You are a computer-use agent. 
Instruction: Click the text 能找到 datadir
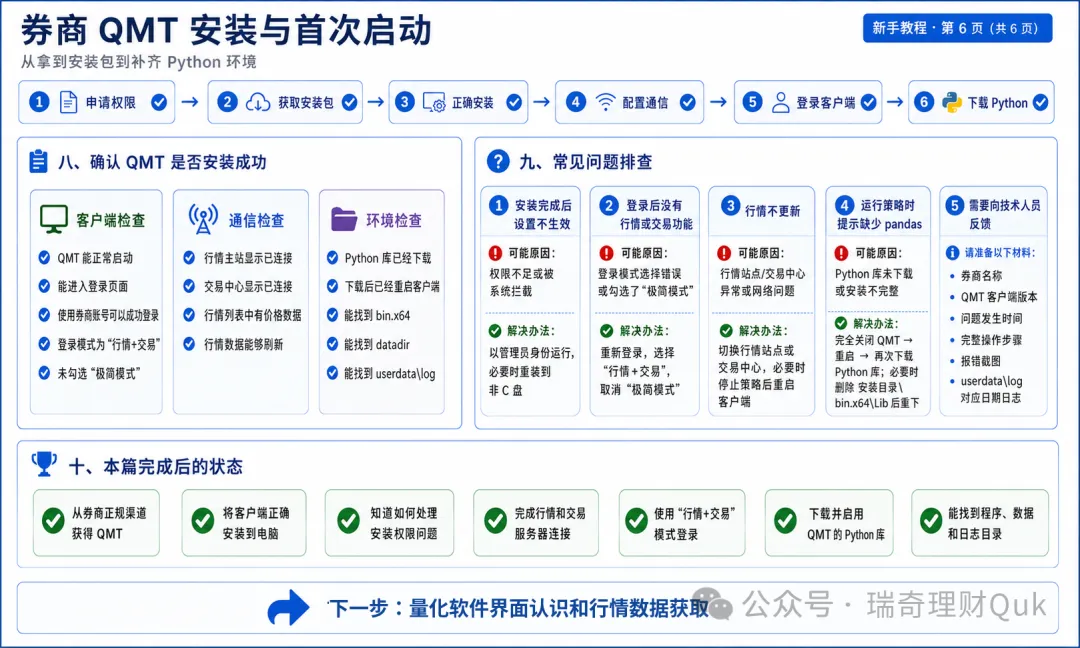tap(377, 344)
